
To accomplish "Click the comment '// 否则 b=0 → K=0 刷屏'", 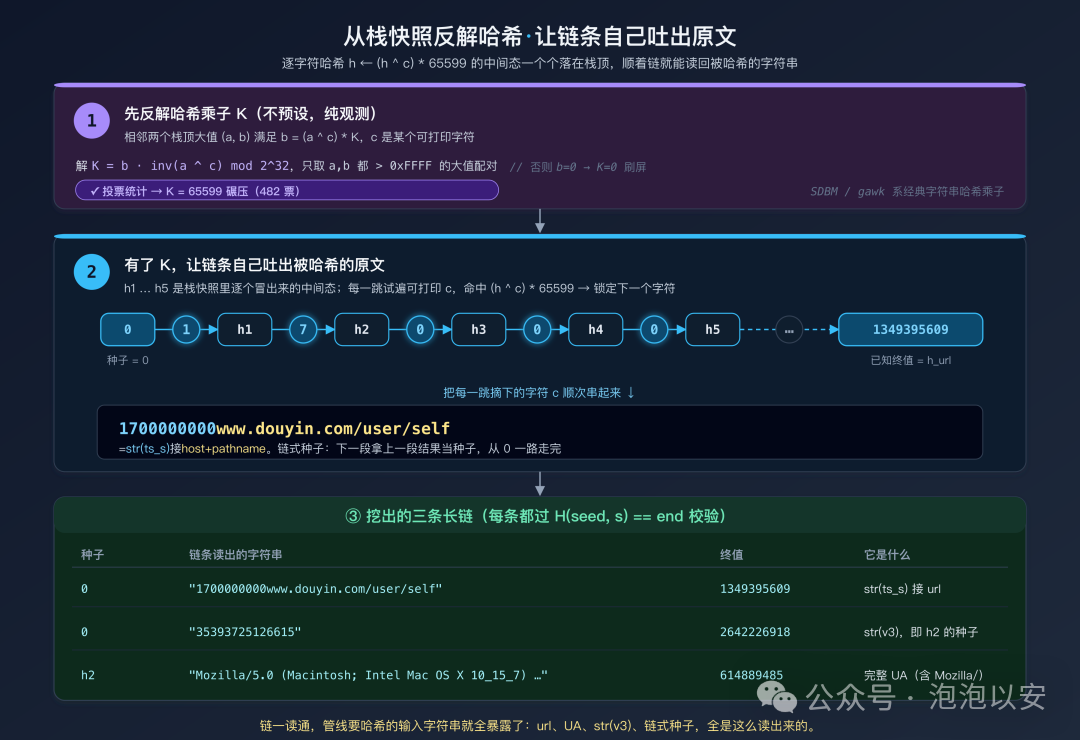I will (577, 167).
